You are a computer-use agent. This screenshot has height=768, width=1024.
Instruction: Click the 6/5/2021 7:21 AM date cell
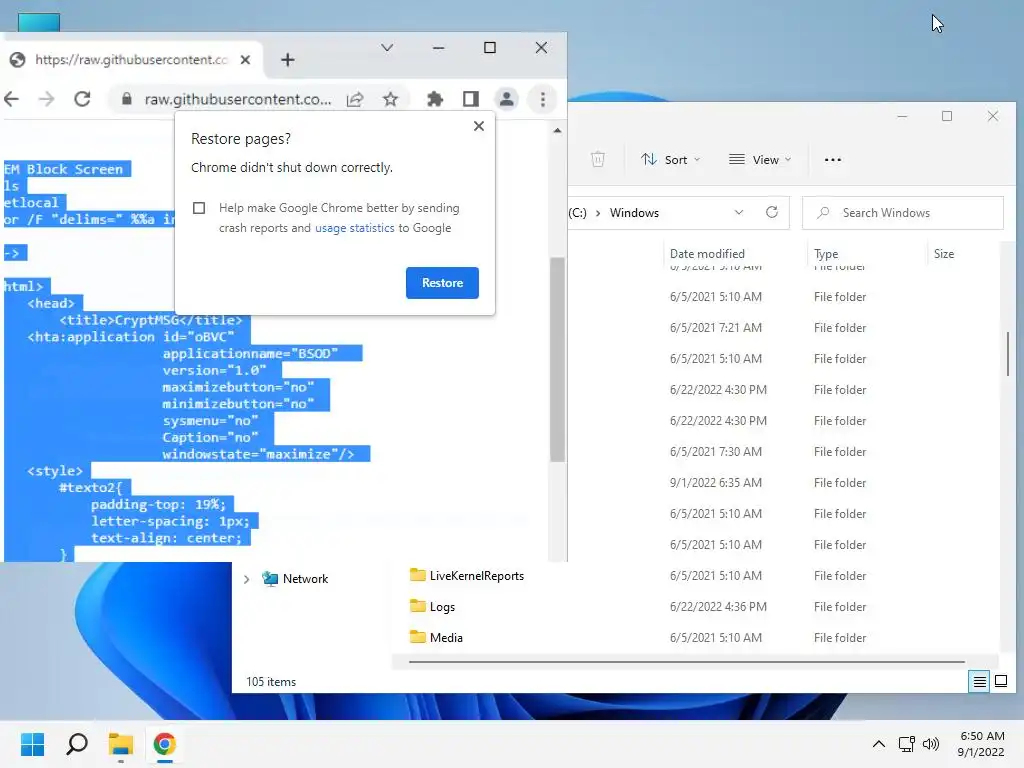[x=715, y=328]
